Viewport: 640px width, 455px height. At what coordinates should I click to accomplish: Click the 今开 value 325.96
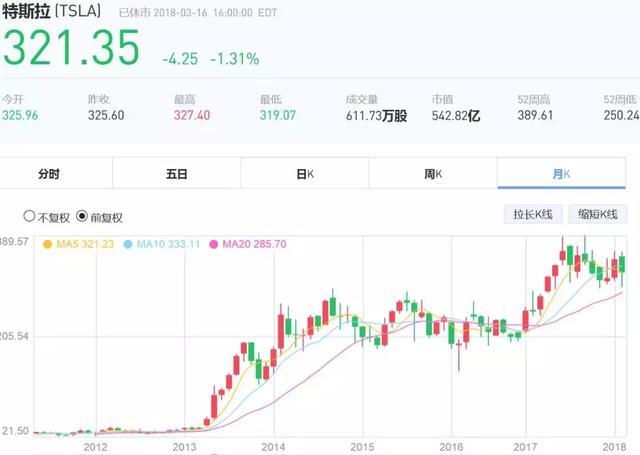point(20,115)
